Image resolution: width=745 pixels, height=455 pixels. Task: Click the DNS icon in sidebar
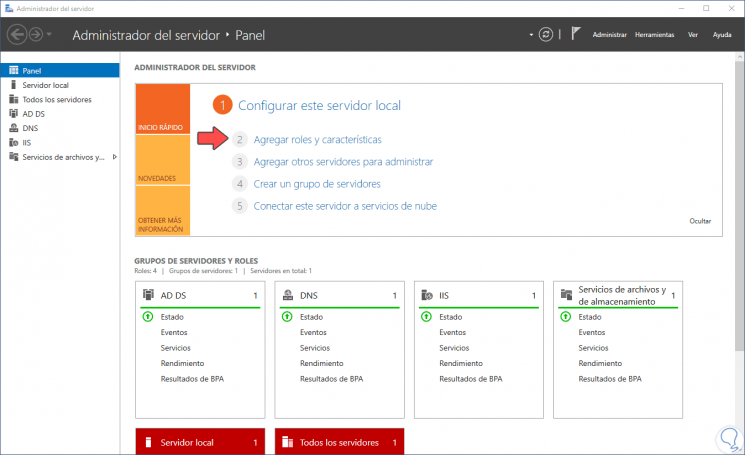(x=12, y=128)
